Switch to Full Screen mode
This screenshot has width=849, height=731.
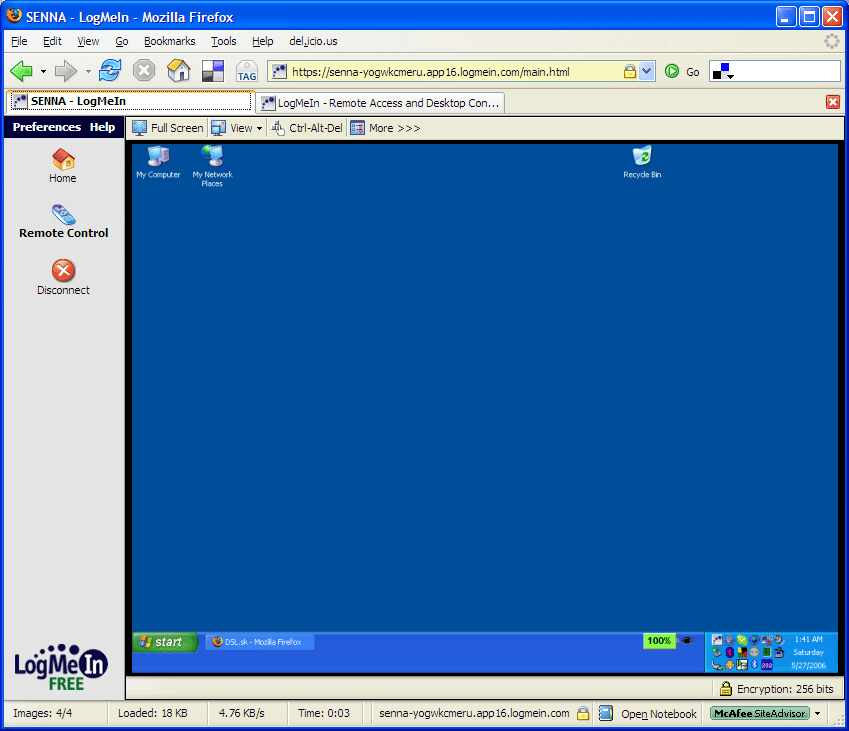coord(168,128)
